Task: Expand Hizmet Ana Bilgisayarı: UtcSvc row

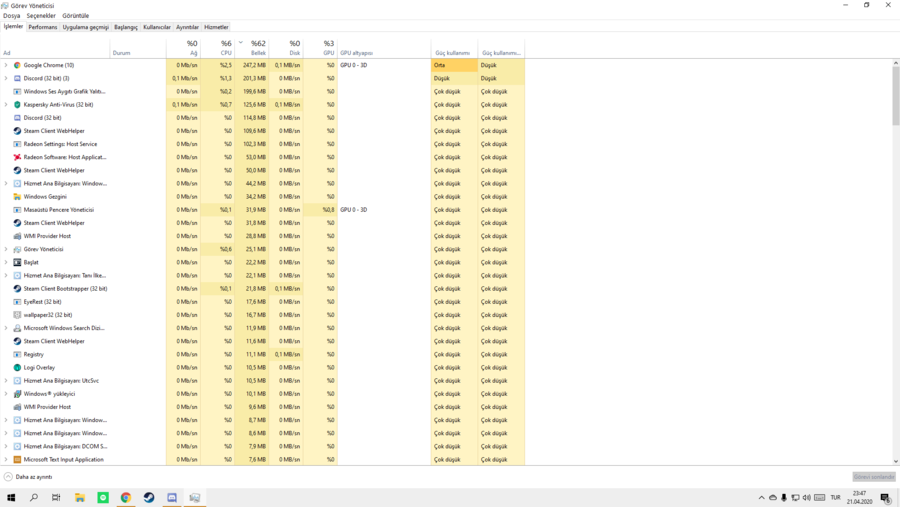Action: coord(6,381)
